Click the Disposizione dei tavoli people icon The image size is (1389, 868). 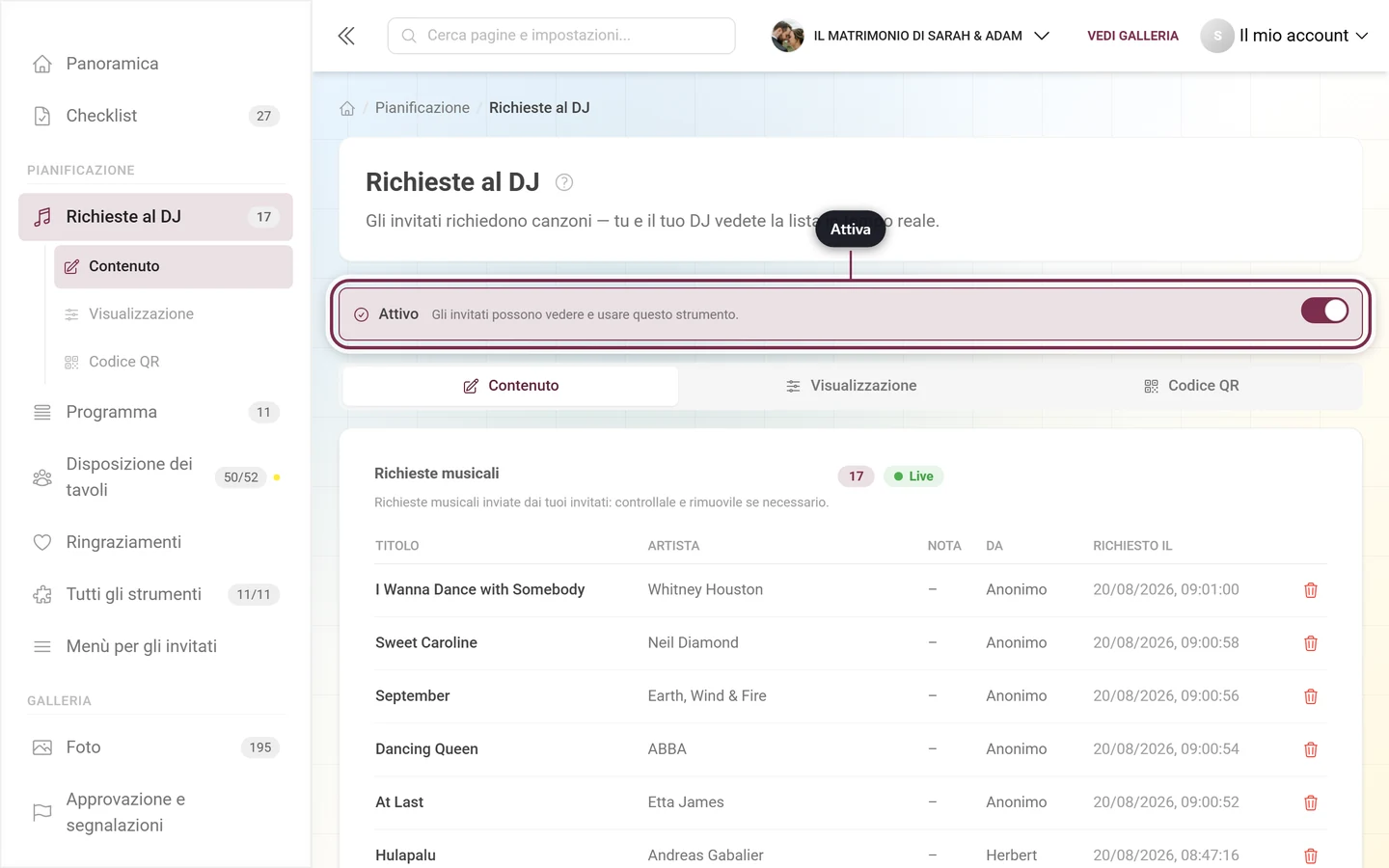coord(42,477)
